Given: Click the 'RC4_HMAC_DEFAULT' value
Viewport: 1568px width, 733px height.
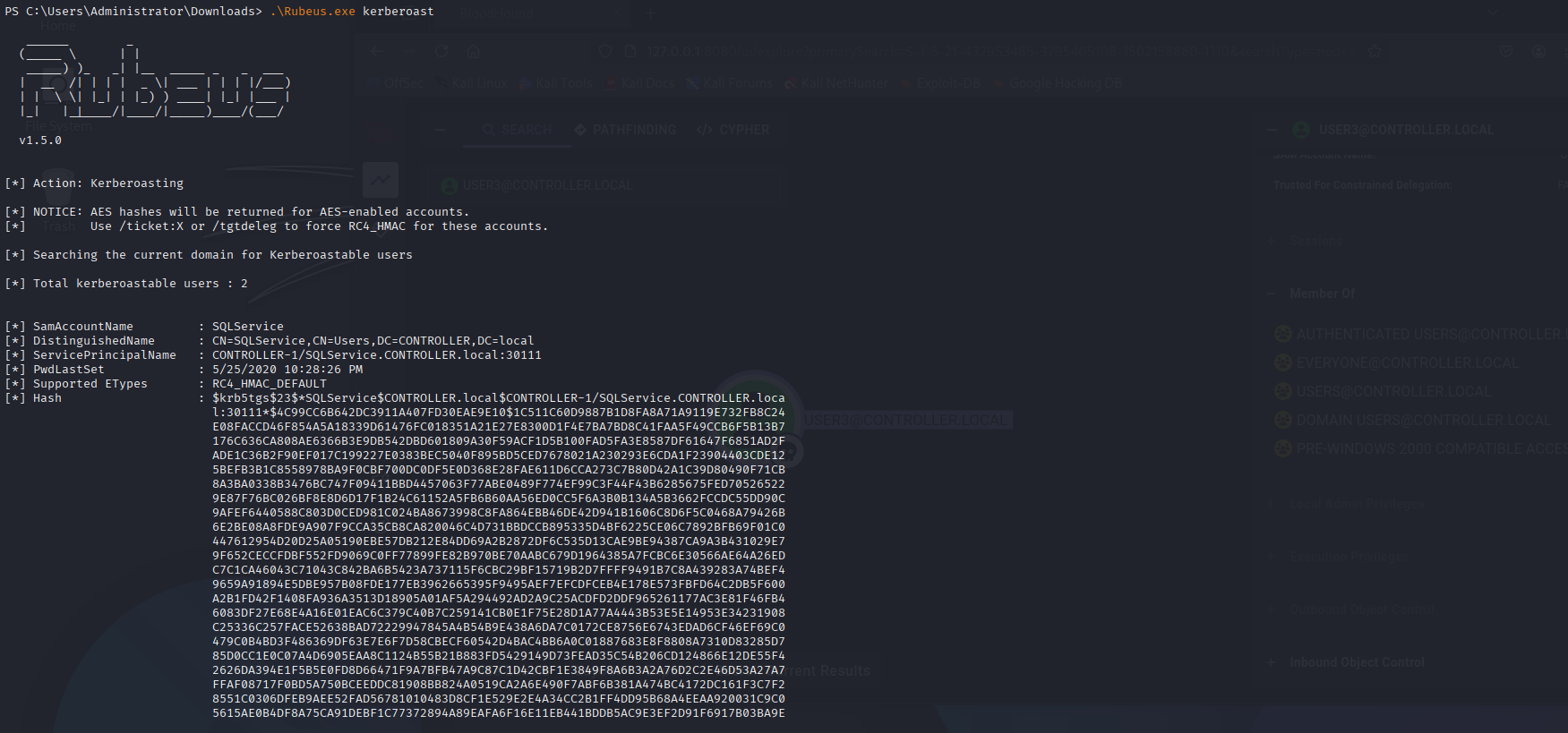Looking at the screenshot, I should (x=270, y=383).
